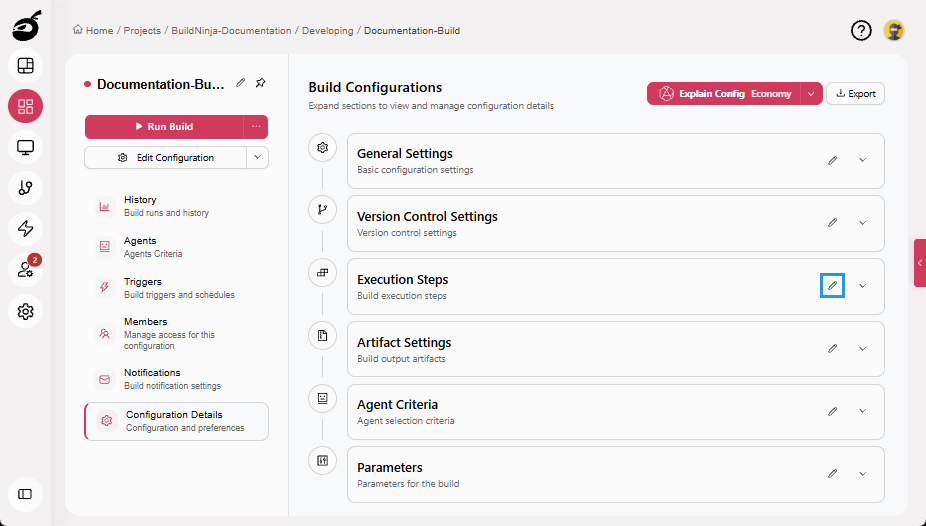Click the pencil icon for Agent Criteria

833,411
